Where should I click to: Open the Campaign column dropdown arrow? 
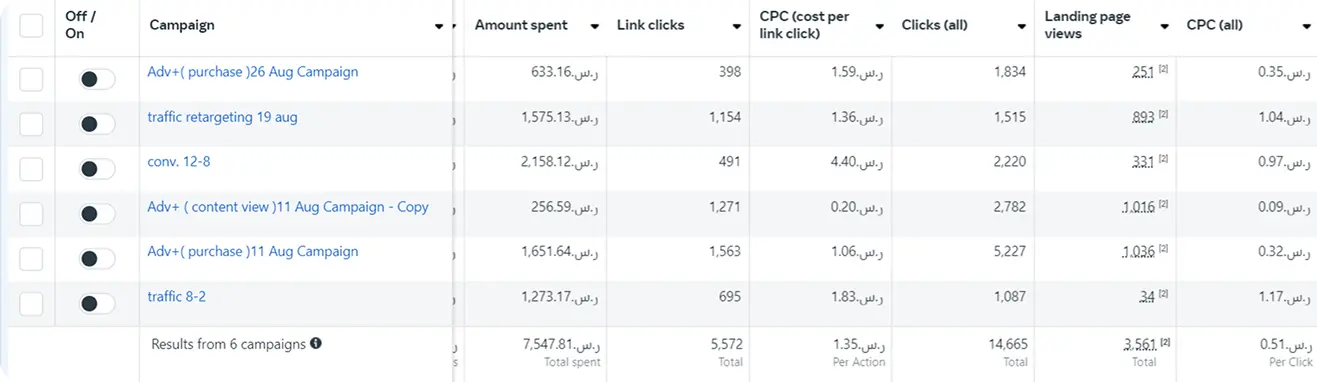tap(439, 27)
